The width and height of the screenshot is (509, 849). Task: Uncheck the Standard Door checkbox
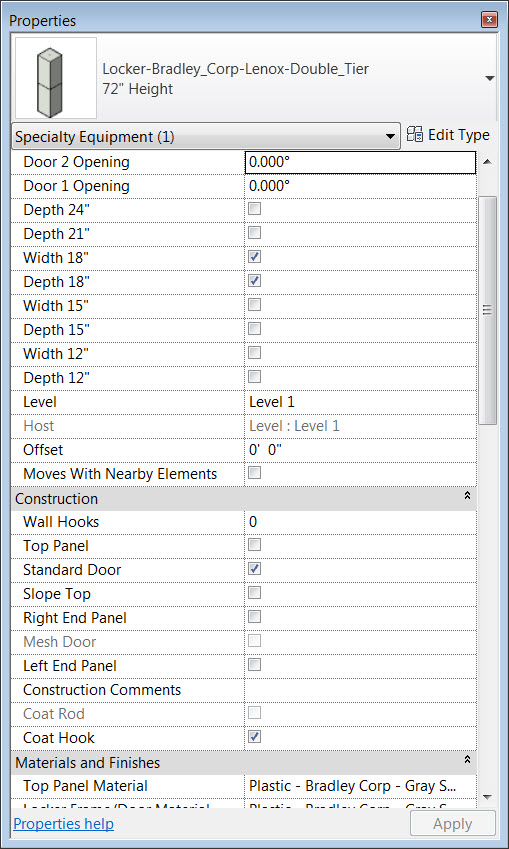click(x=254, y=569)
